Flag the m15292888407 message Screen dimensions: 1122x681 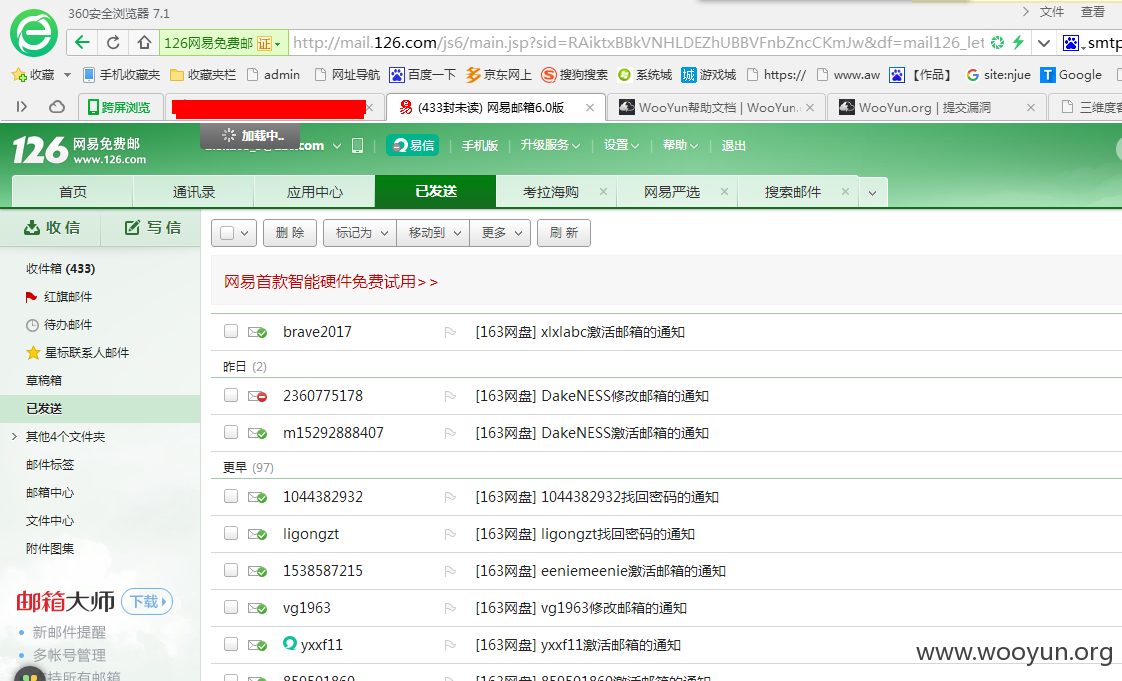pos(450,433)
